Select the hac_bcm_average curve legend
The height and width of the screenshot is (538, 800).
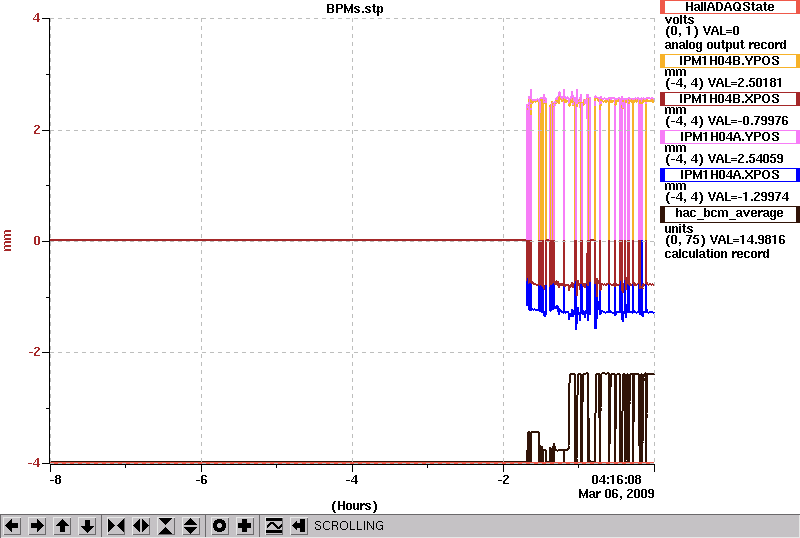730,214
